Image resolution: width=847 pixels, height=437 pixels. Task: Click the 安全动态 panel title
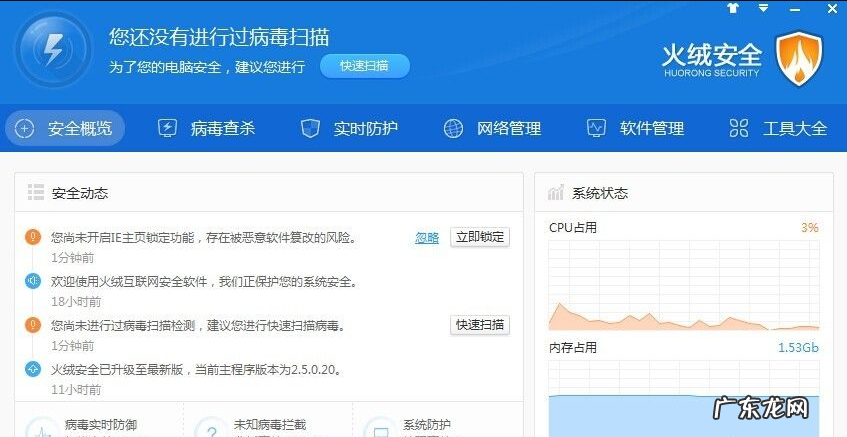pyautogui.click(x=80, y=193)
